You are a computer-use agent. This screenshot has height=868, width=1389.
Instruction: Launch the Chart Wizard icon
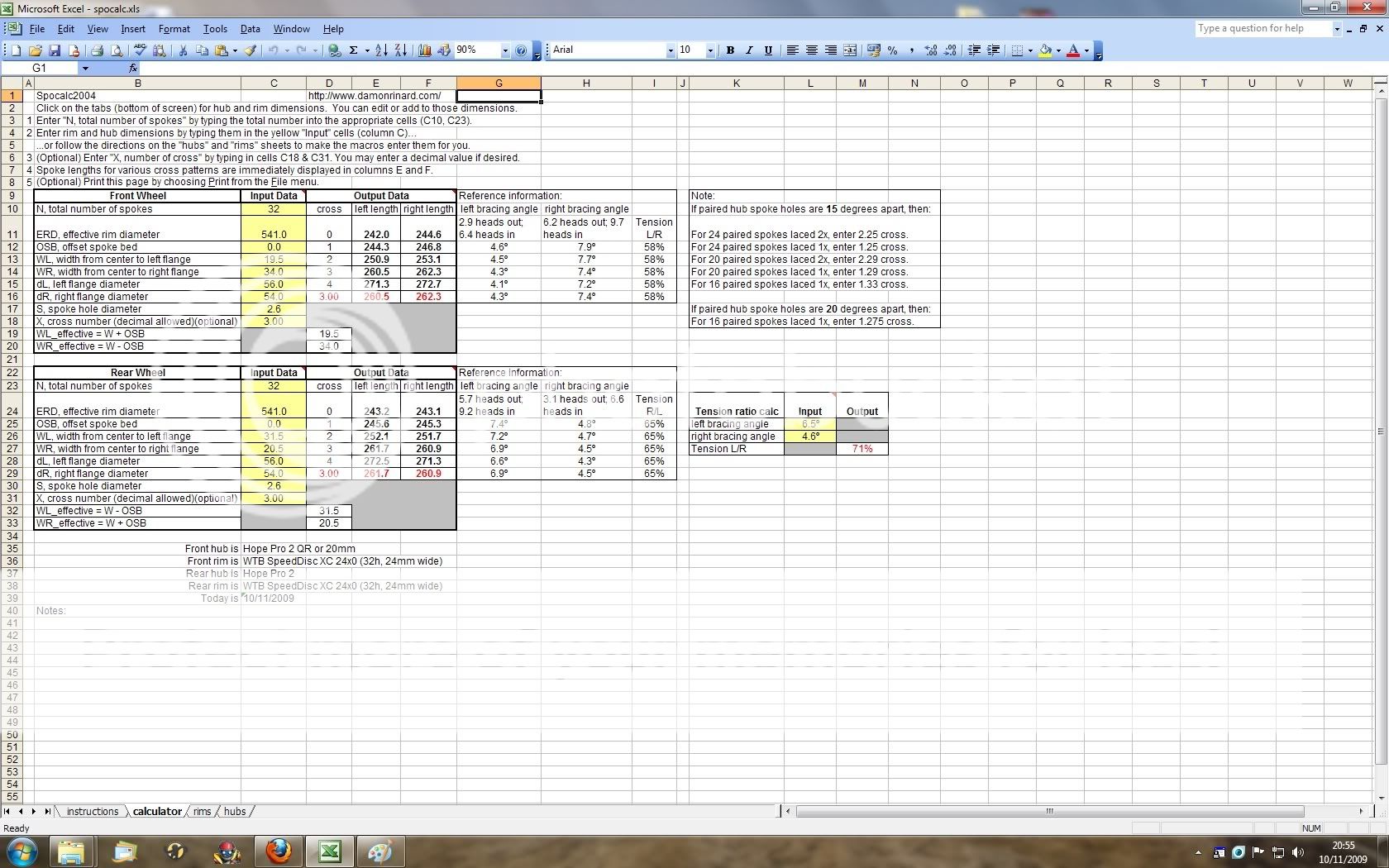point(425,50)
